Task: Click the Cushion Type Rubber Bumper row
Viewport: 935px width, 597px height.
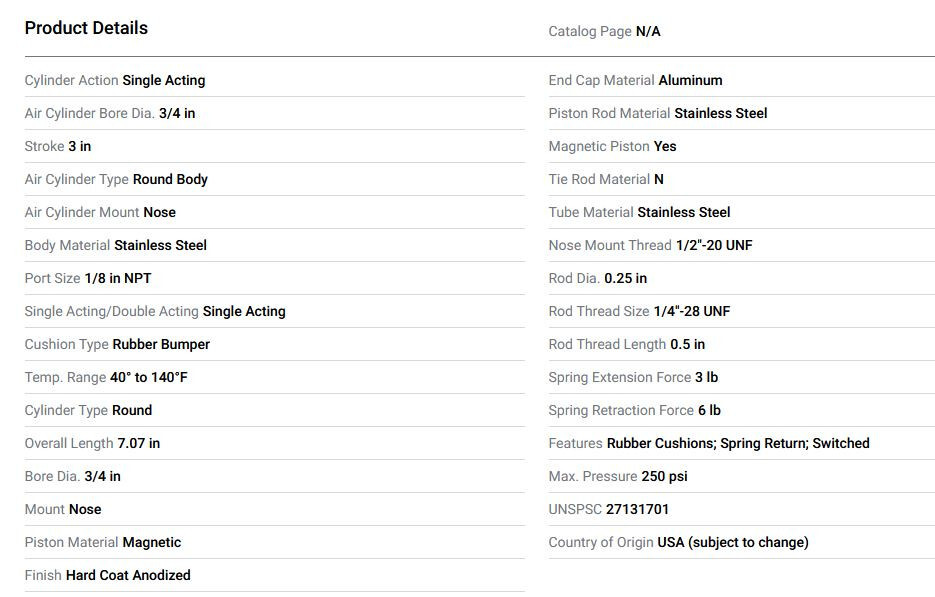Action: 117,344
